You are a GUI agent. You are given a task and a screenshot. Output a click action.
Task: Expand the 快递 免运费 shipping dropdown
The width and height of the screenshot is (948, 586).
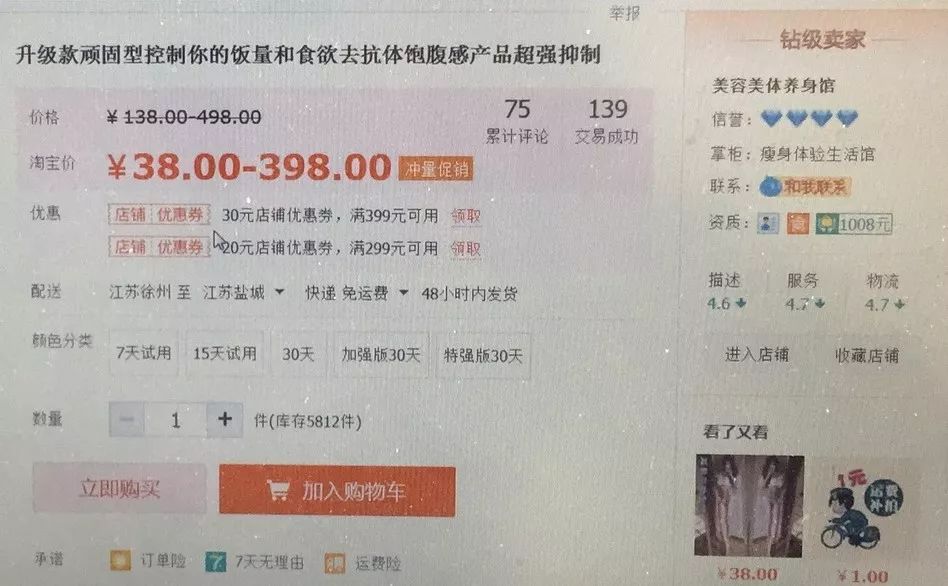356,293
